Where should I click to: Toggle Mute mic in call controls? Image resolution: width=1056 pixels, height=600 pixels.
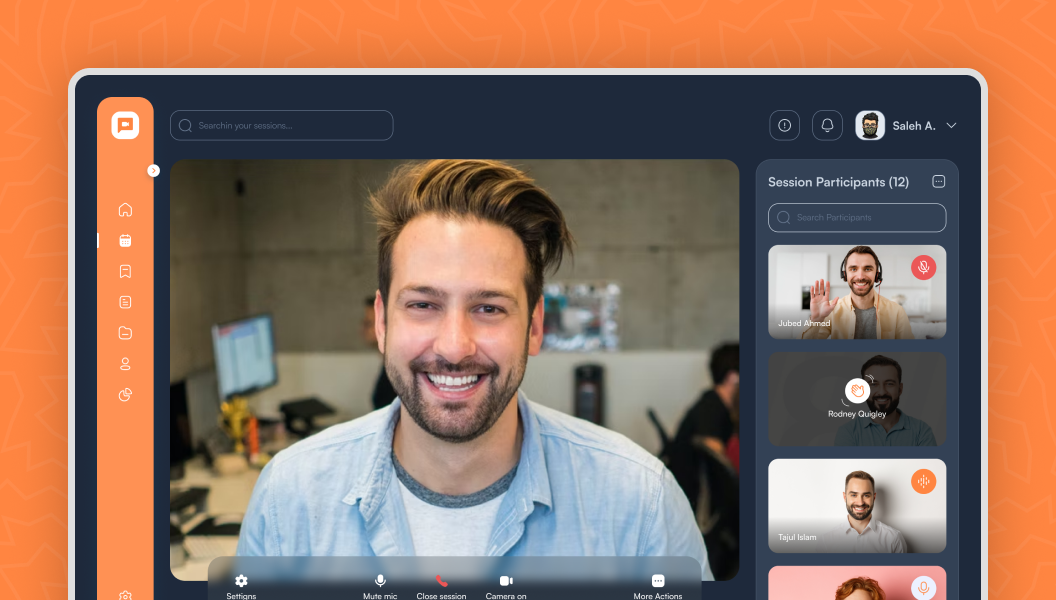pos(380,586)
